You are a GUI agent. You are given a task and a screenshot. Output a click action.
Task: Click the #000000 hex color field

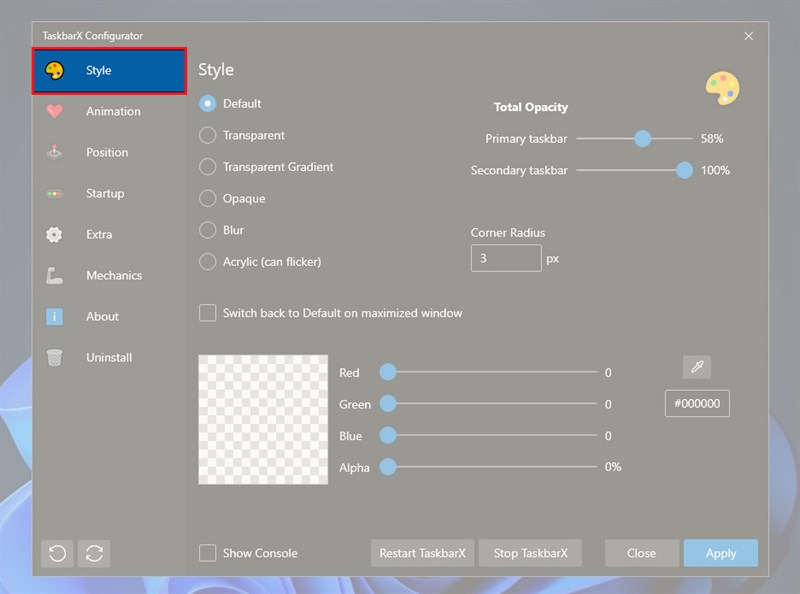[697, 403]
